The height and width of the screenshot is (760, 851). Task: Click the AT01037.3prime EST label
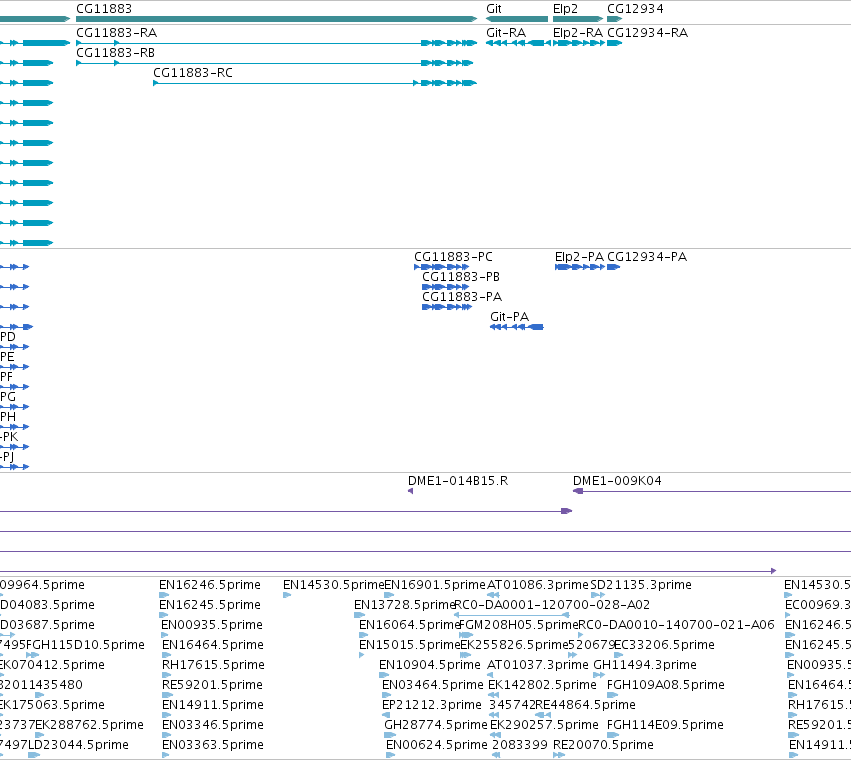tap(537, 665)
